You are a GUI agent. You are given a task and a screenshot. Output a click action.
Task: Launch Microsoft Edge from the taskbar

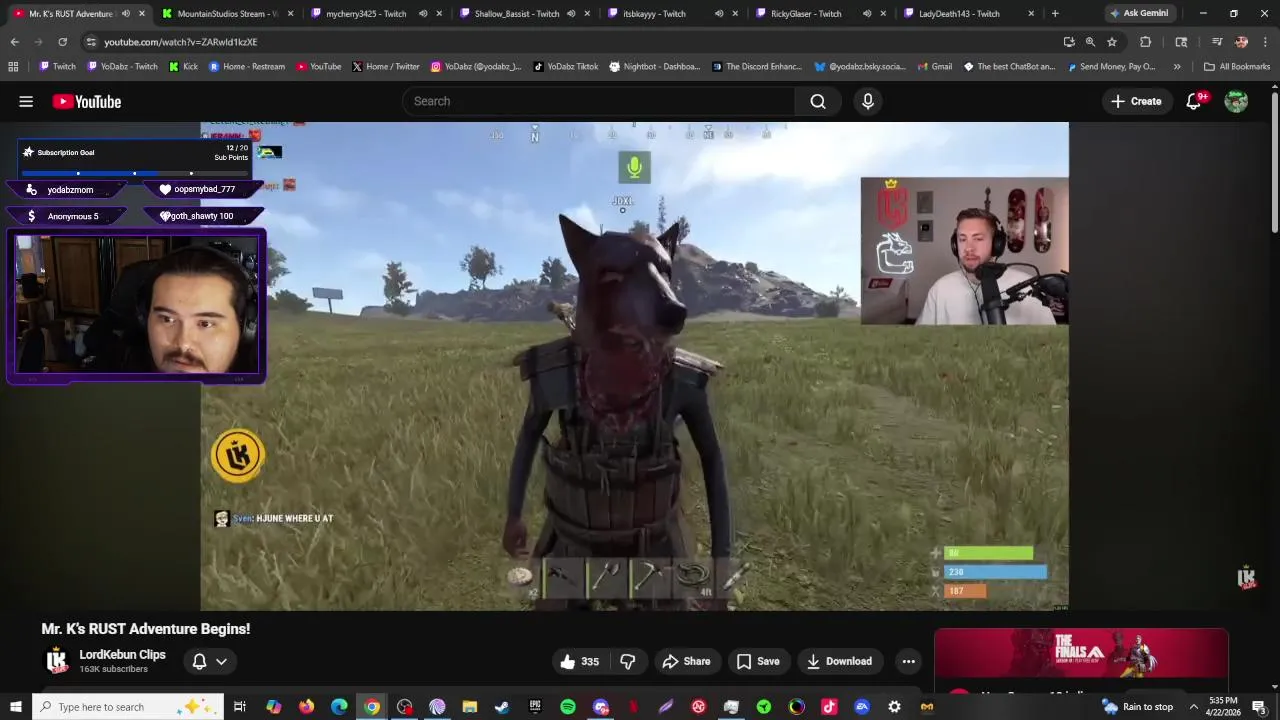point(339,707)
